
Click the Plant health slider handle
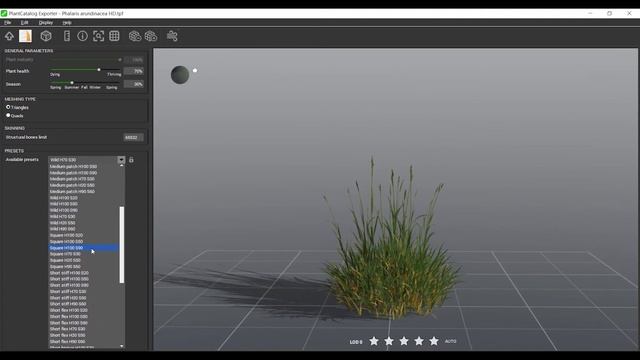click(x=99, y=70)
